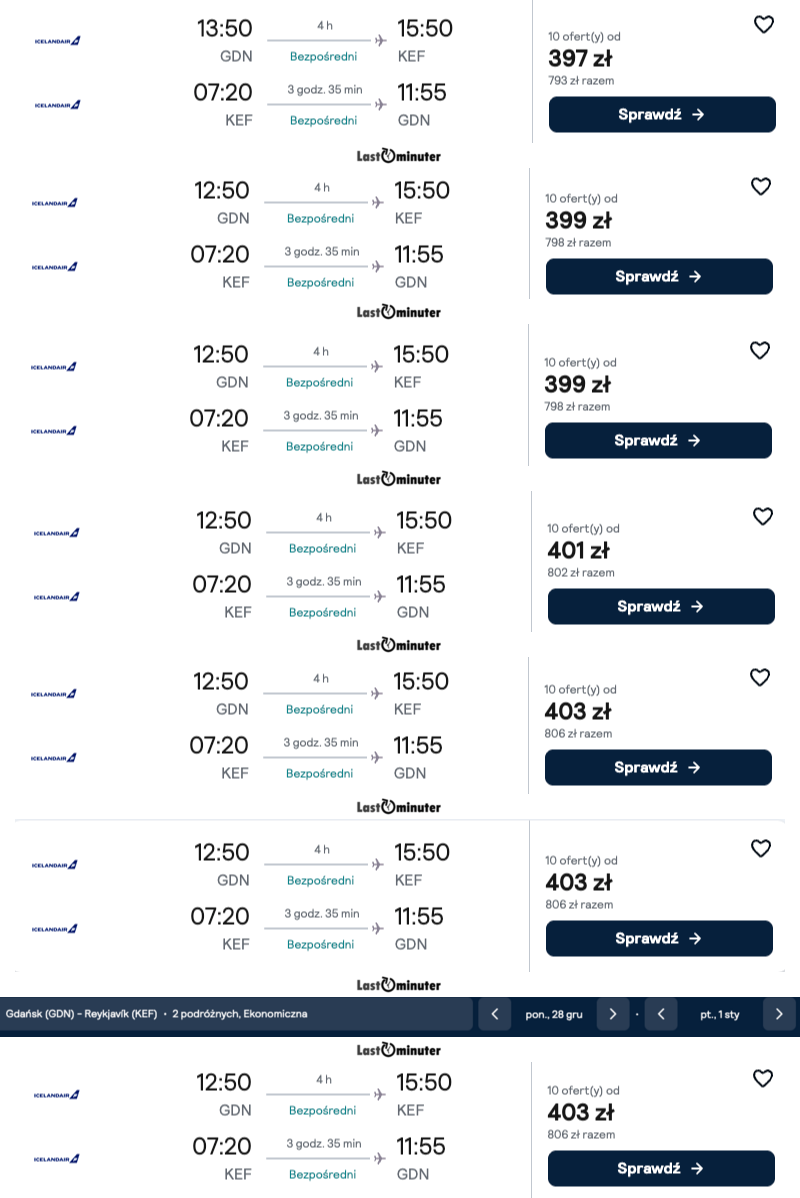Click Sprawdź button for 397 zł offer

pos(662,115)
